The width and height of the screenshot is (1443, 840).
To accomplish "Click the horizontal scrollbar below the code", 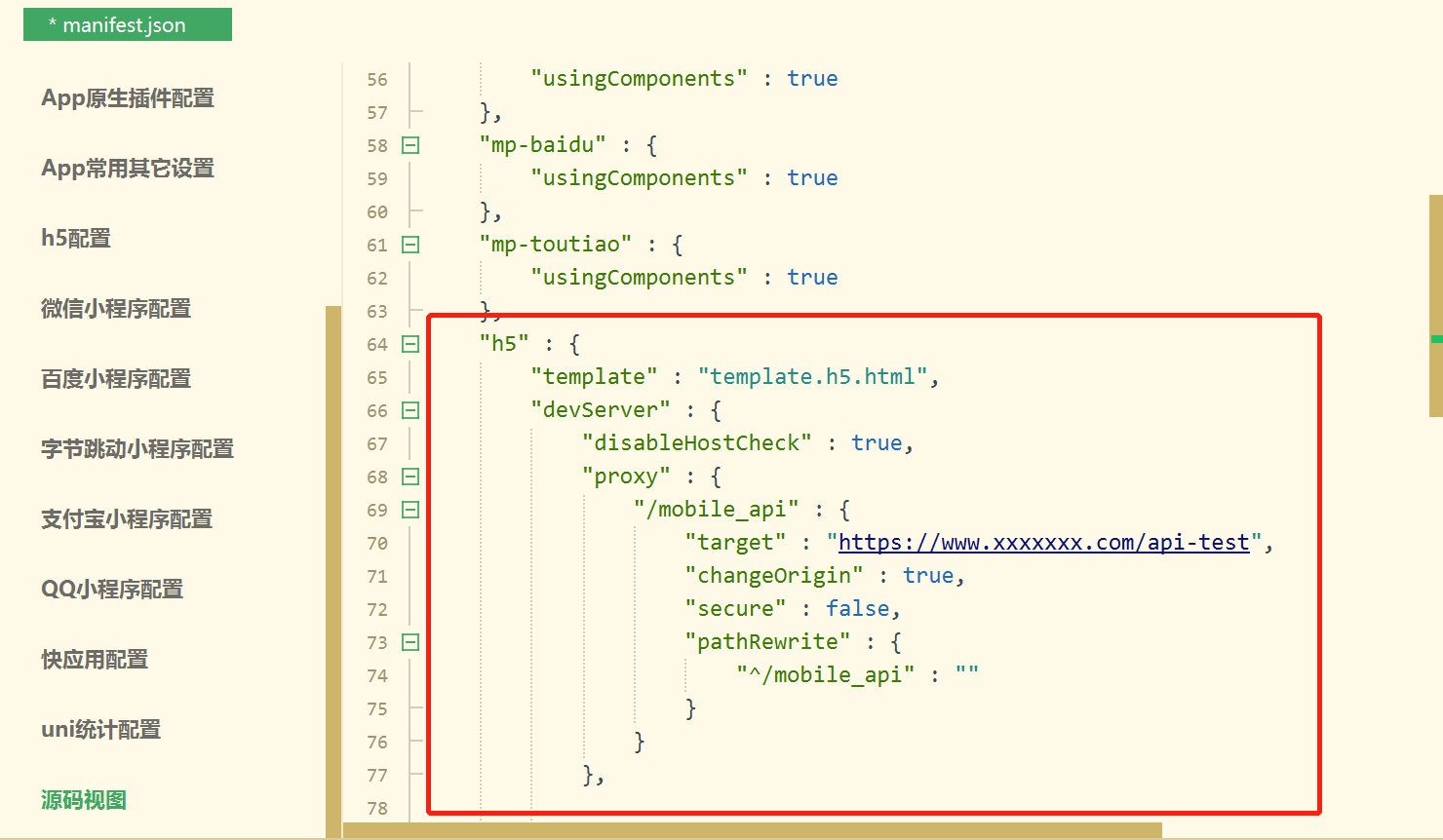I will [x=753, y=831].
